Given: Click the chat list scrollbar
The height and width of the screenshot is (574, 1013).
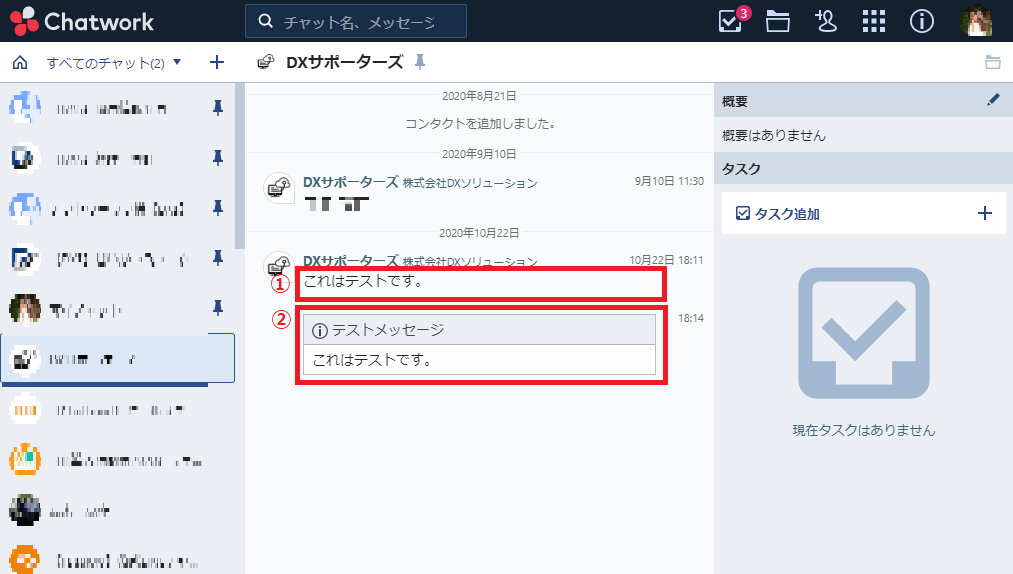Looking at the screenshot, I should (240, 166).
